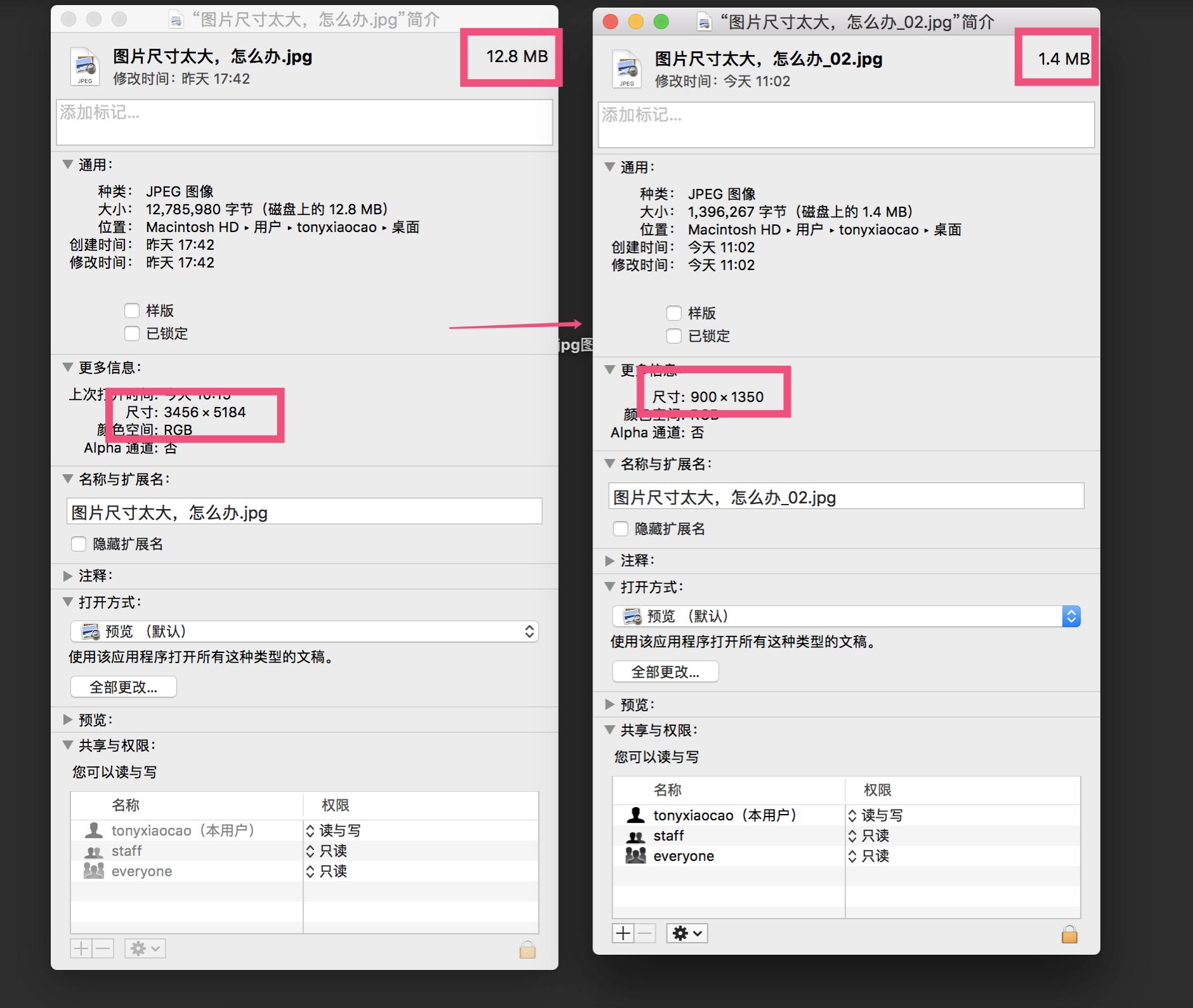
Task: Enable 隐藏扩展名 for 图片尺寸太大，怎么办_02.jpg
Action: click(620, 529)
